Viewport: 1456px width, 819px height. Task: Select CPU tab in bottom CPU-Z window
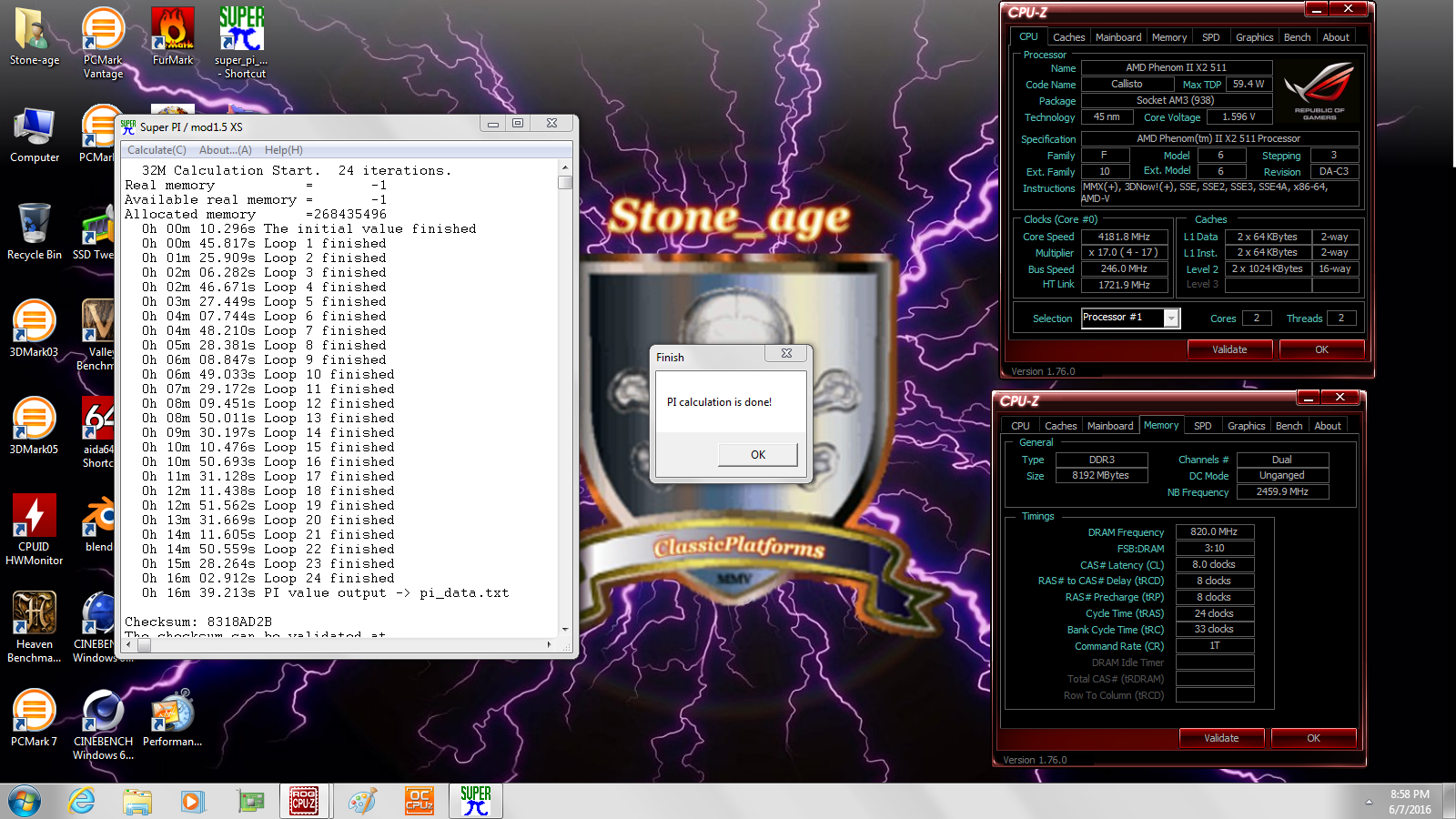pos(1020,426)
